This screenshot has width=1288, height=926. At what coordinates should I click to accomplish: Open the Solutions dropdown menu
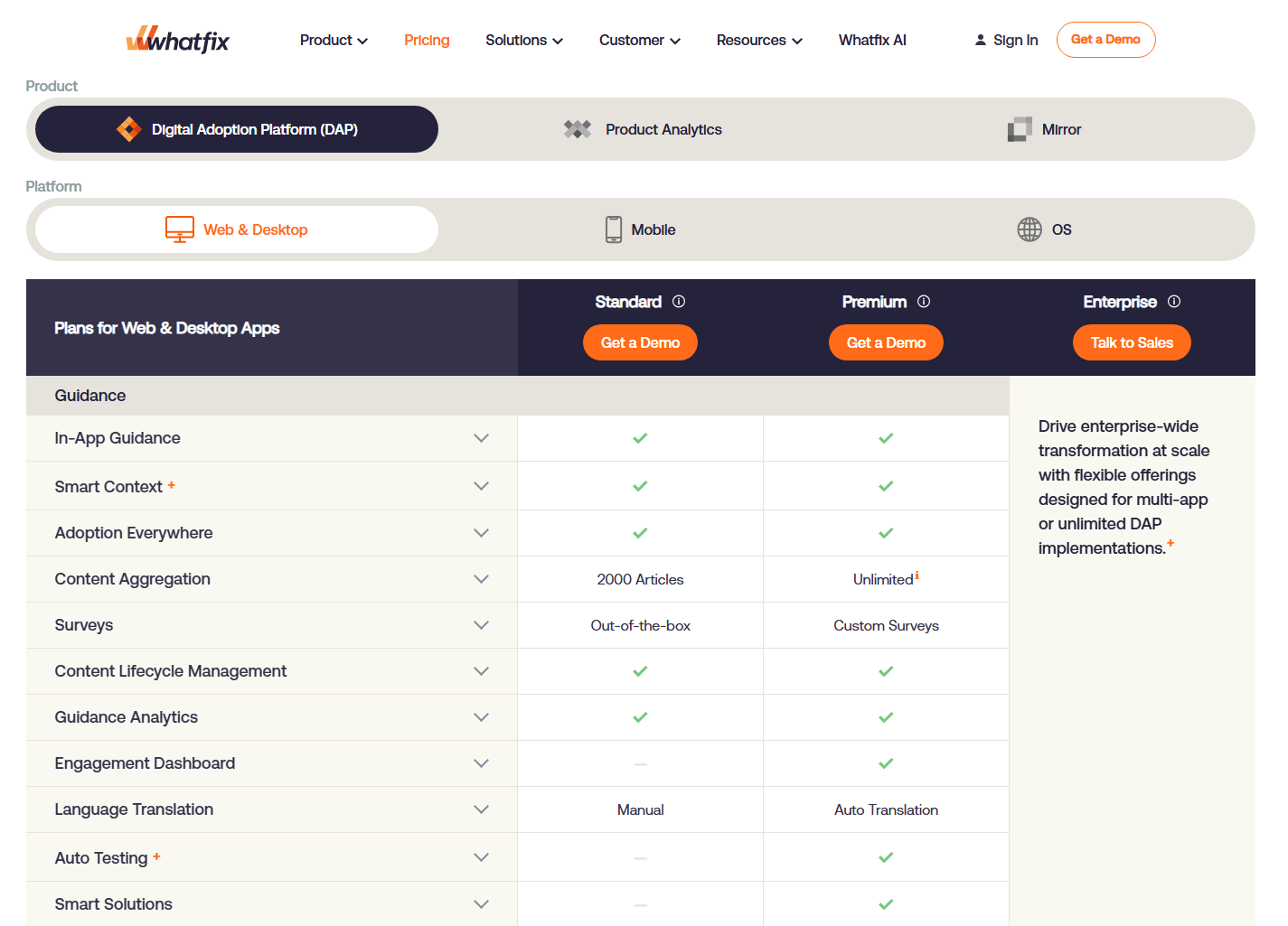click(524, 40)
